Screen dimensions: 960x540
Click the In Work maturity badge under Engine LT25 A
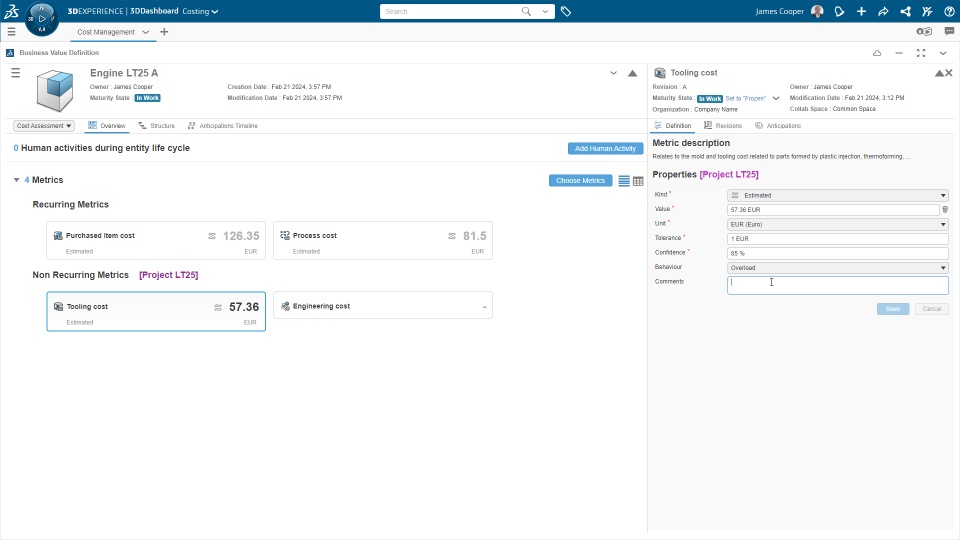click(x=148, y=98)
